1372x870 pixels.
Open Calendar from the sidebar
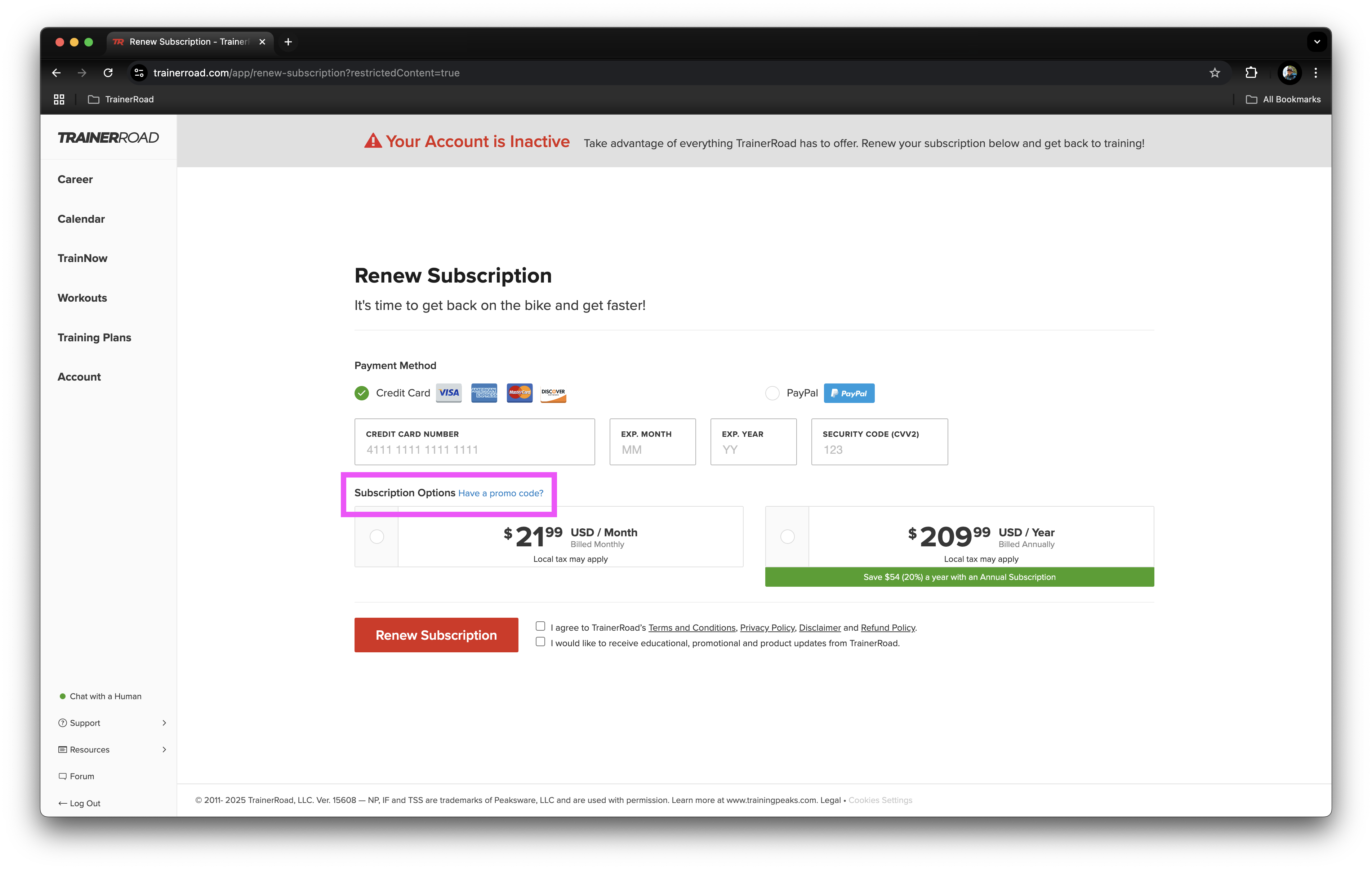[81, 219]
